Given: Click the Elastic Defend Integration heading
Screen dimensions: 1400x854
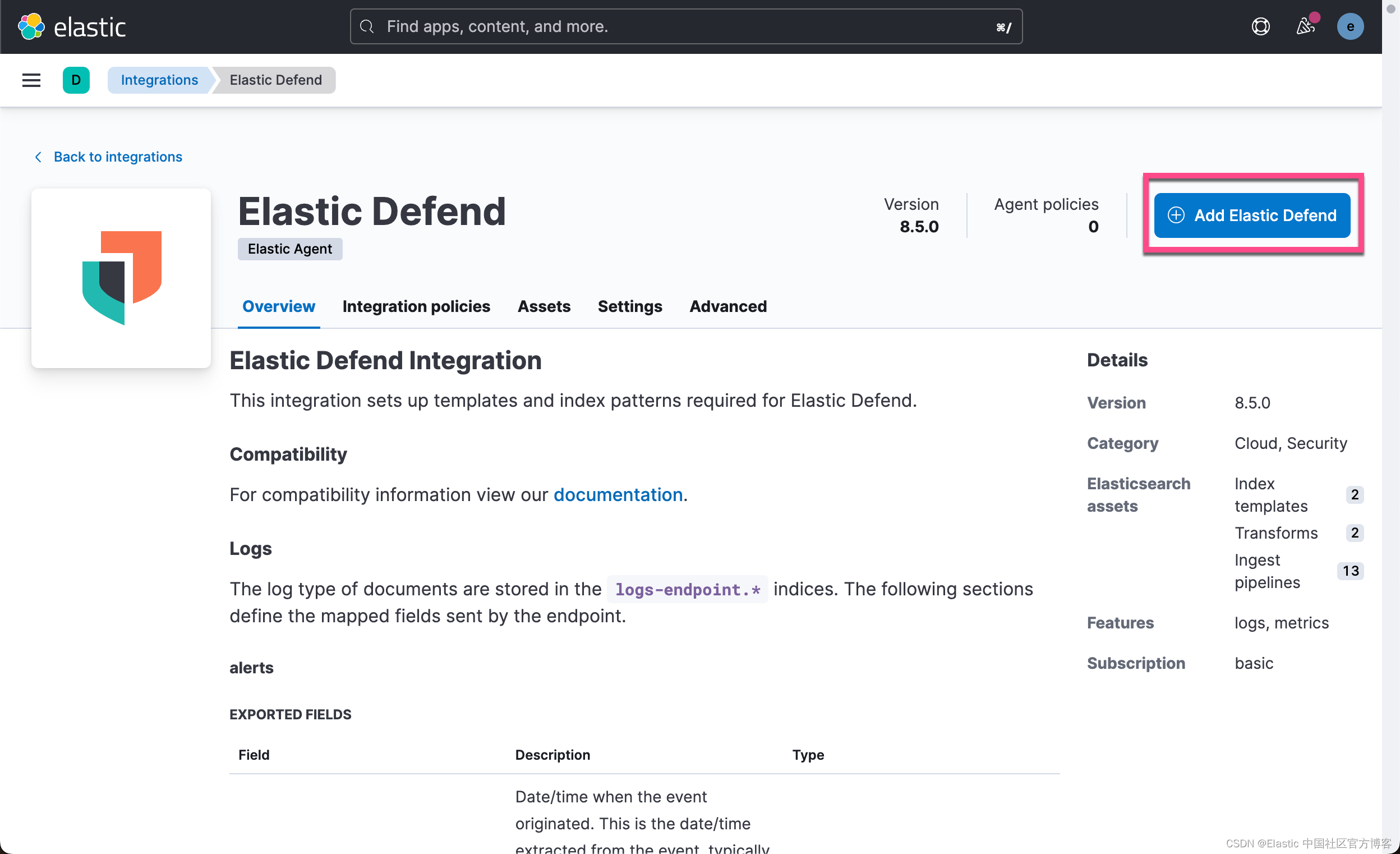Looking at the screenshot, I should pyautogui.click(x=385, y=360).
